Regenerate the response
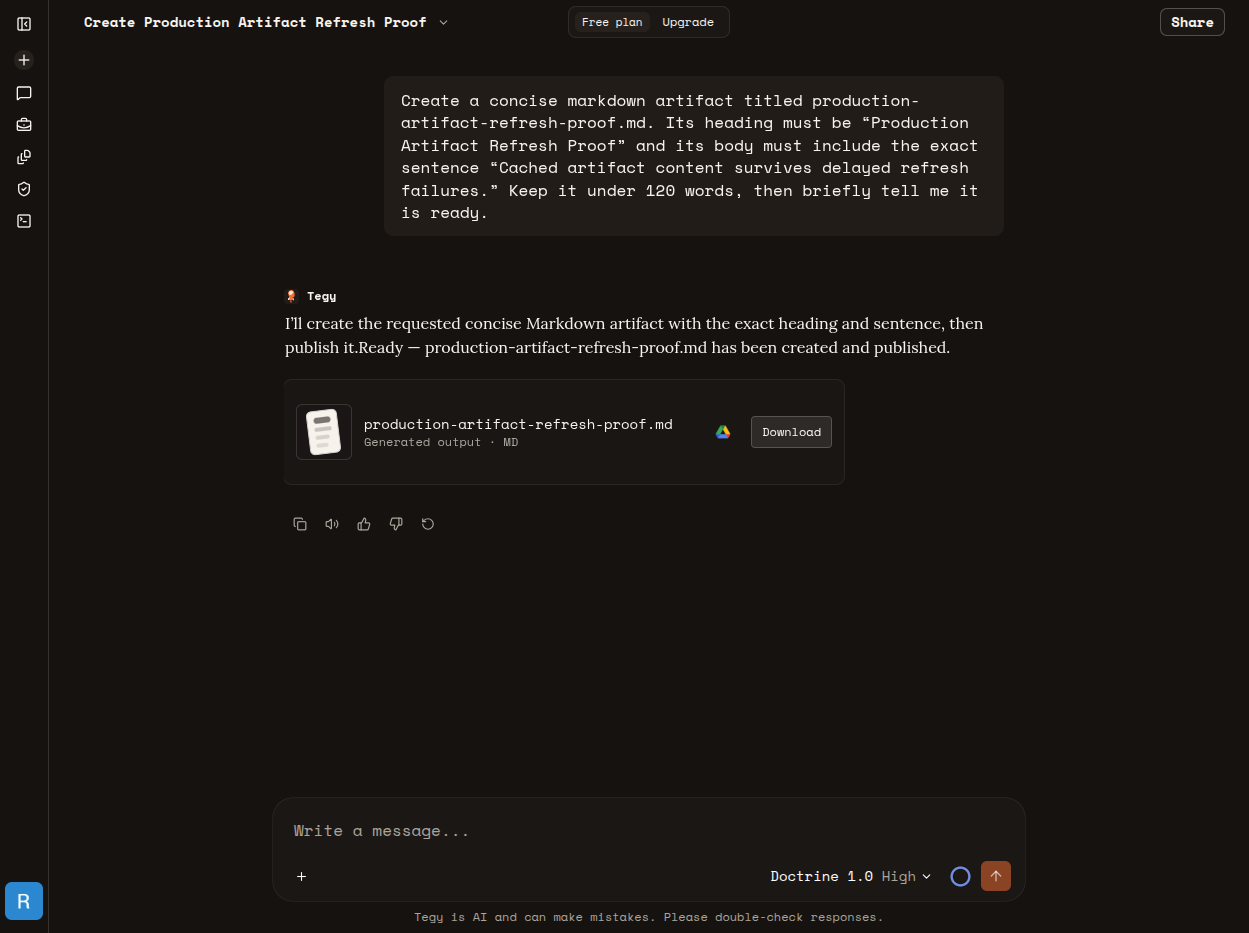 [x=428, y=524]
